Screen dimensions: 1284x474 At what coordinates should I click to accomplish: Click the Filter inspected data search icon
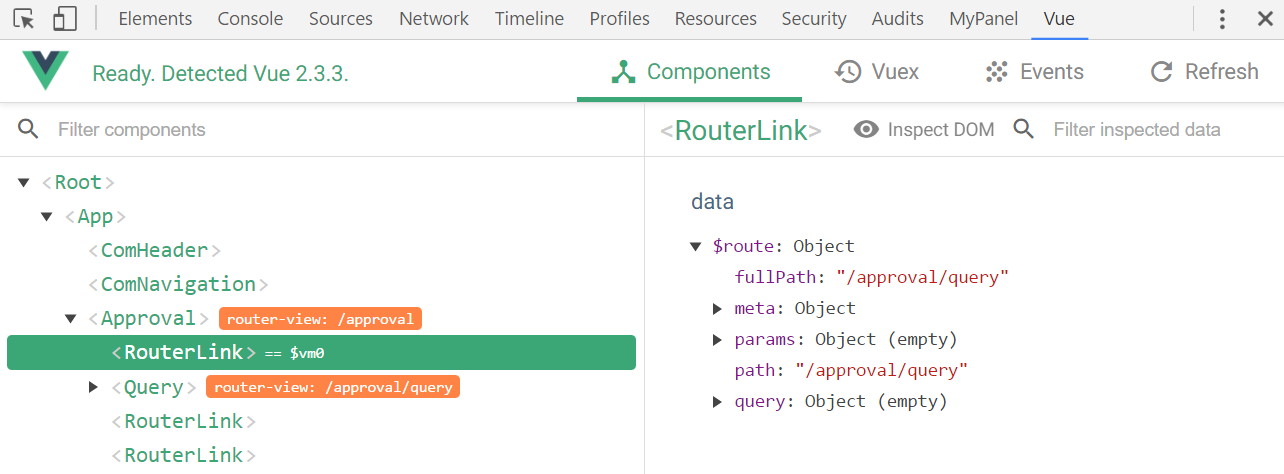(x=1023, y=129)
